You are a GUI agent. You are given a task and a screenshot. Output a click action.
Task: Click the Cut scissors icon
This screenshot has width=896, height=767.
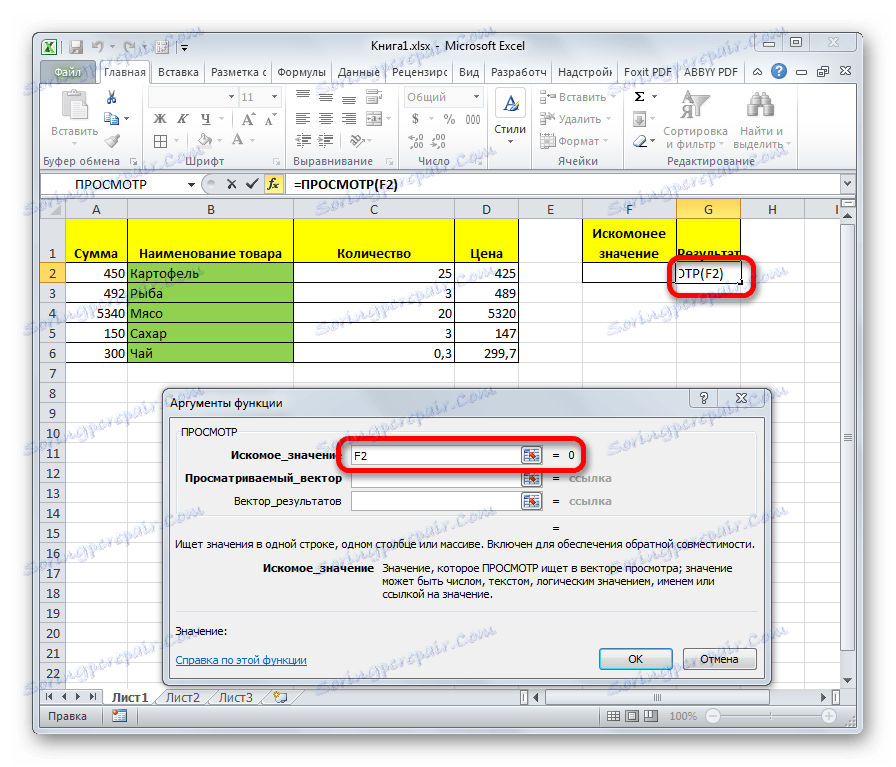click(x=111, y=97)
